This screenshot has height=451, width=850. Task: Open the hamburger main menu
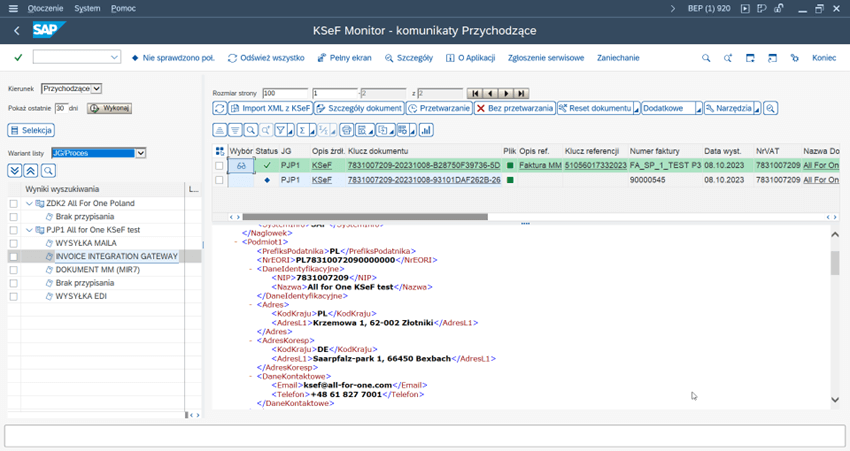[14, 8]
